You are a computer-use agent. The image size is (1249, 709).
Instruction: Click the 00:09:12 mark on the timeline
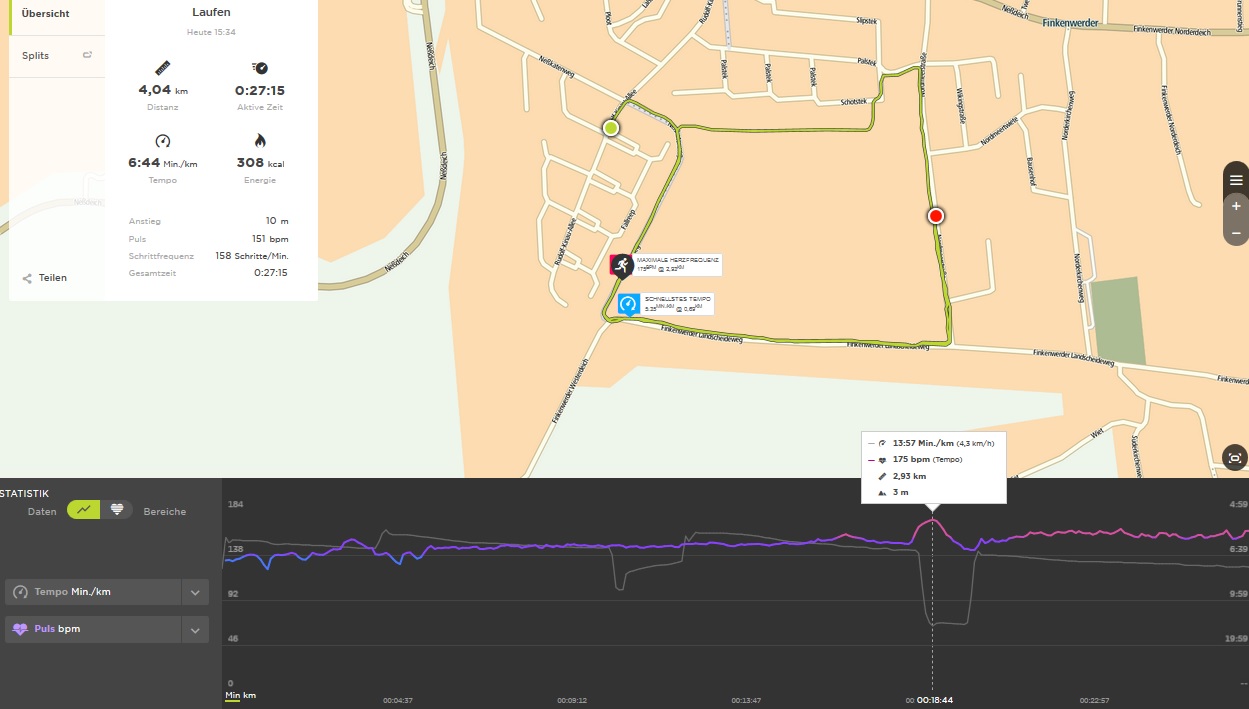pyautogui.click(x=572, y=700)
